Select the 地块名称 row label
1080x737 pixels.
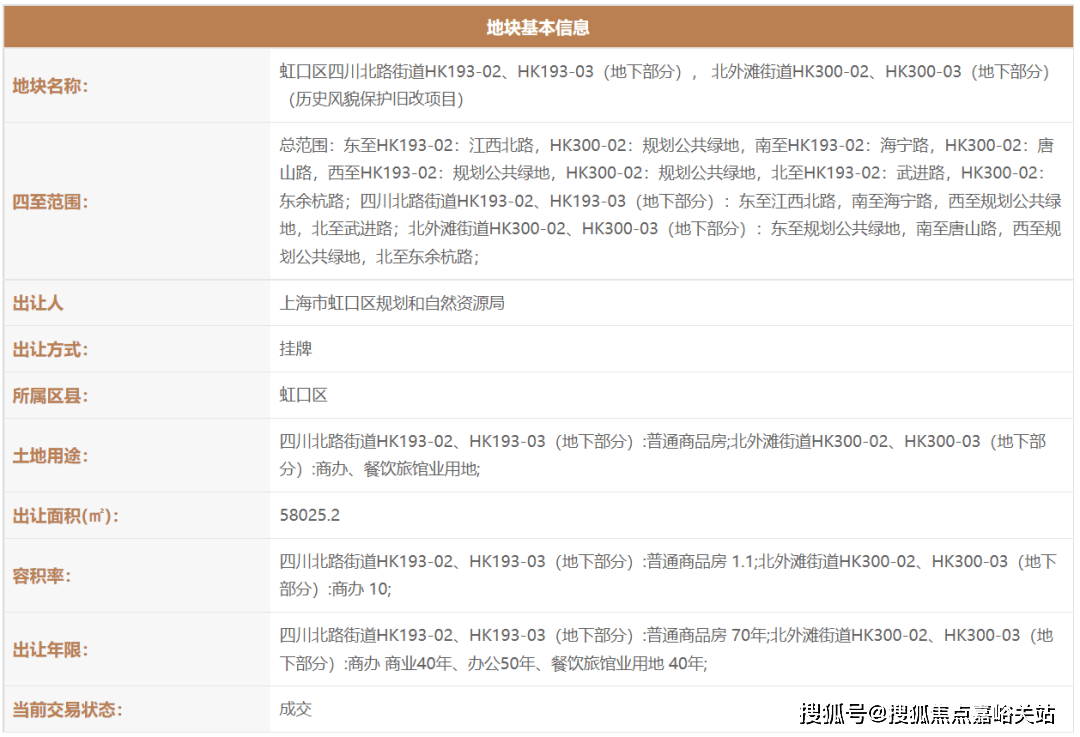50,86
